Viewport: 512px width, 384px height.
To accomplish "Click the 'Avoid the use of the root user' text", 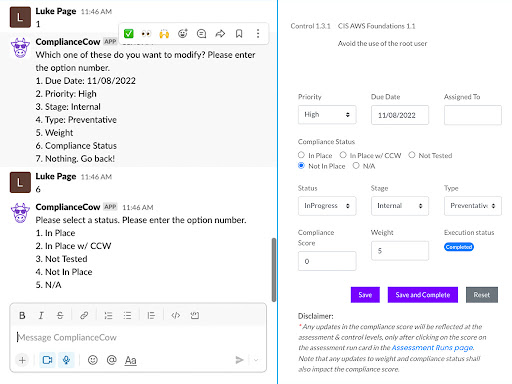I will point(382,43).
